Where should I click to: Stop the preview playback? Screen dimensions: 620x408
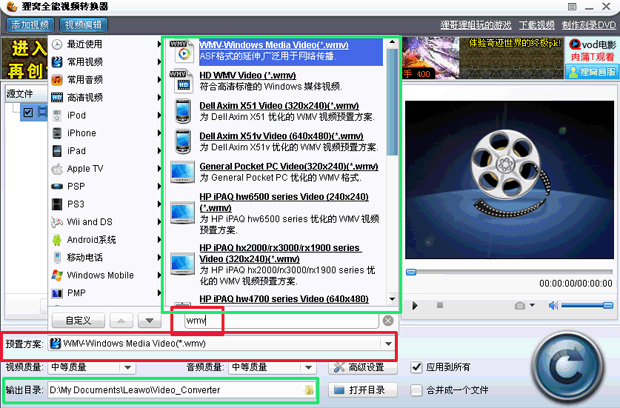click(x=440, y=305)
